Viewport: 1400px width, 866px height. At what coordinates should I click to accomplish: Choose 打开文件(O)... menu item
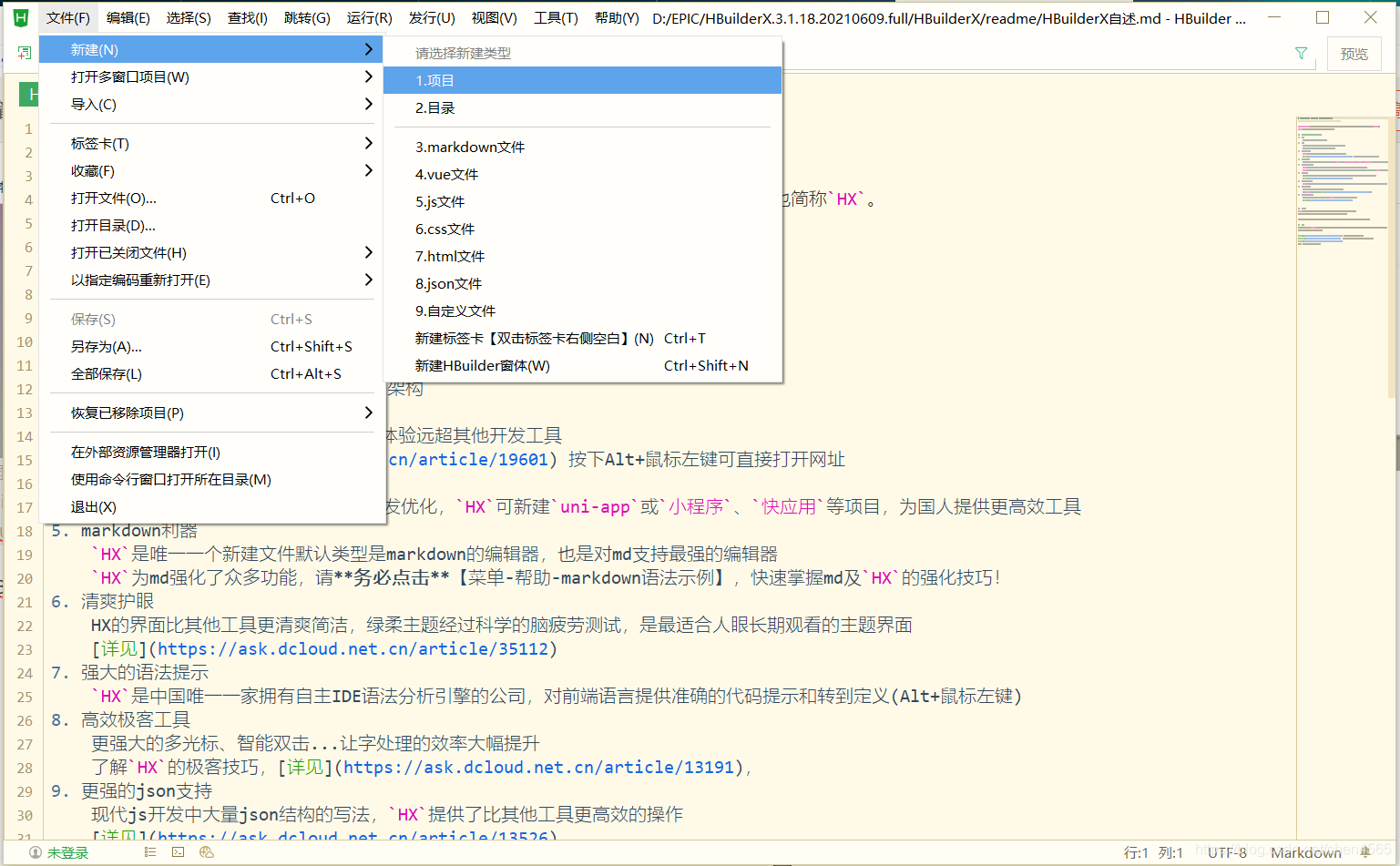(x=211, y=198)
